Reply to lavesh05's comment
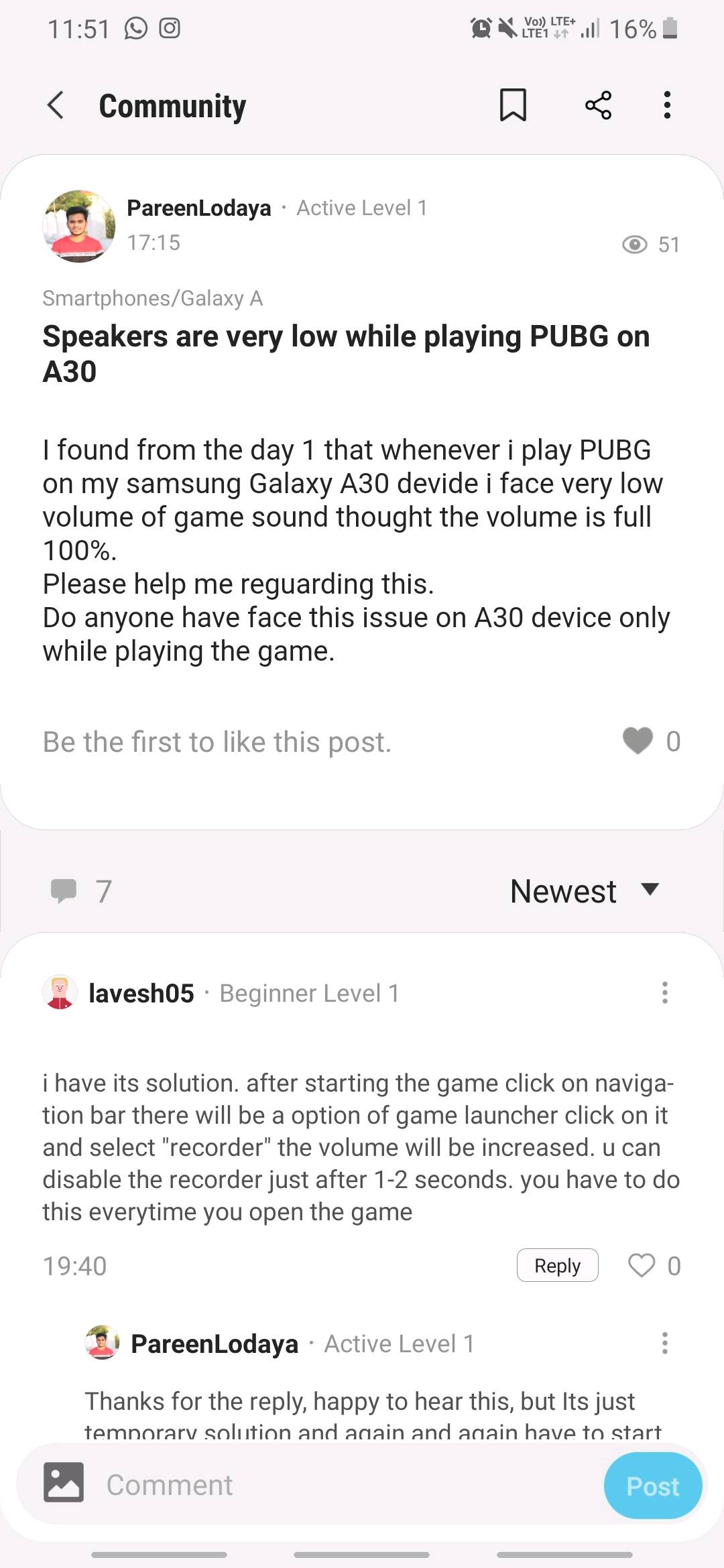724x1568 pixels. coord(557,1265)
